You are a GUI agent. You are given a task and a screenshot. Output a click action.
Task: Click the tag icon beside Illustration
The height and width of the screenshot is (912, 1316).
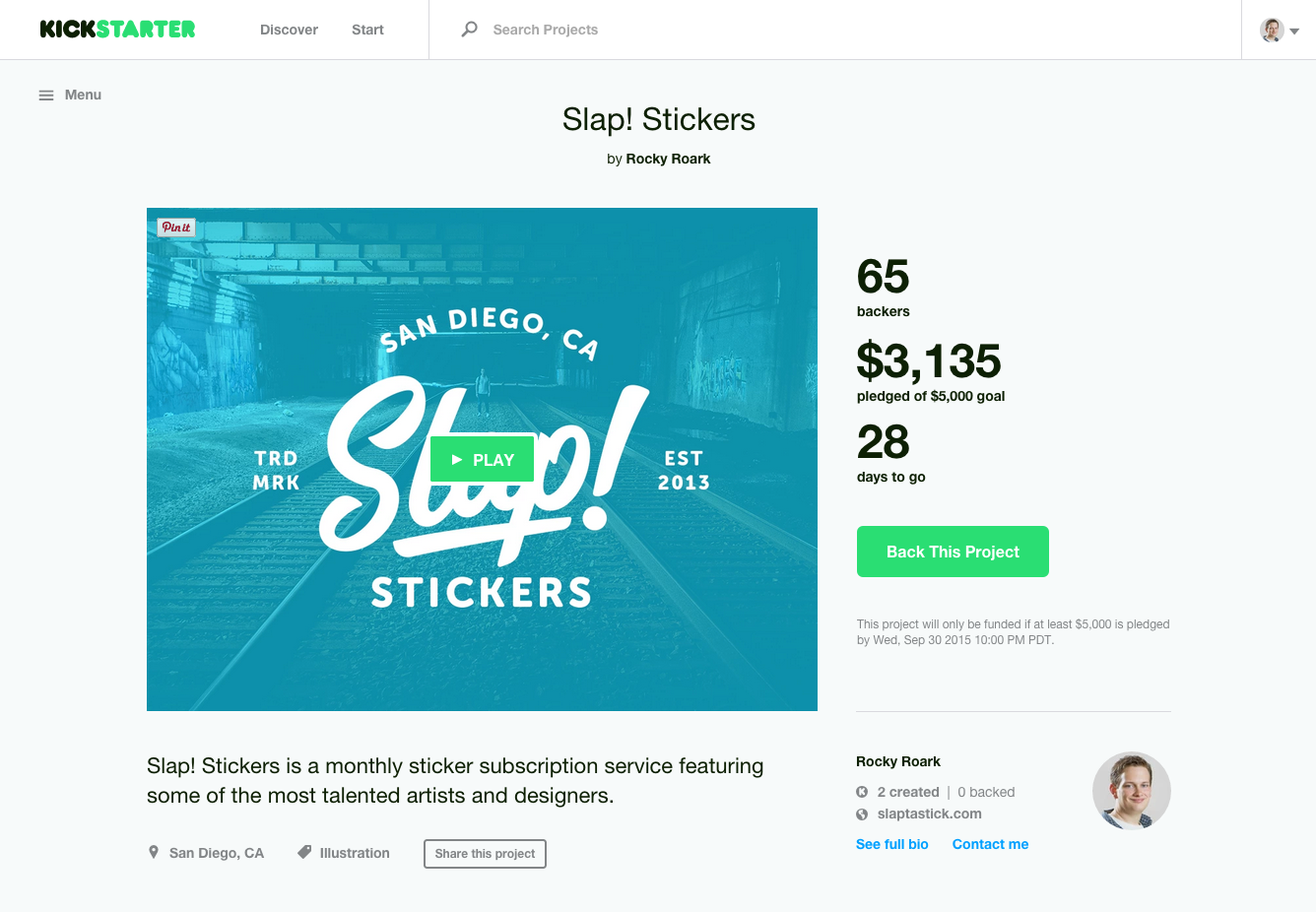305,852
